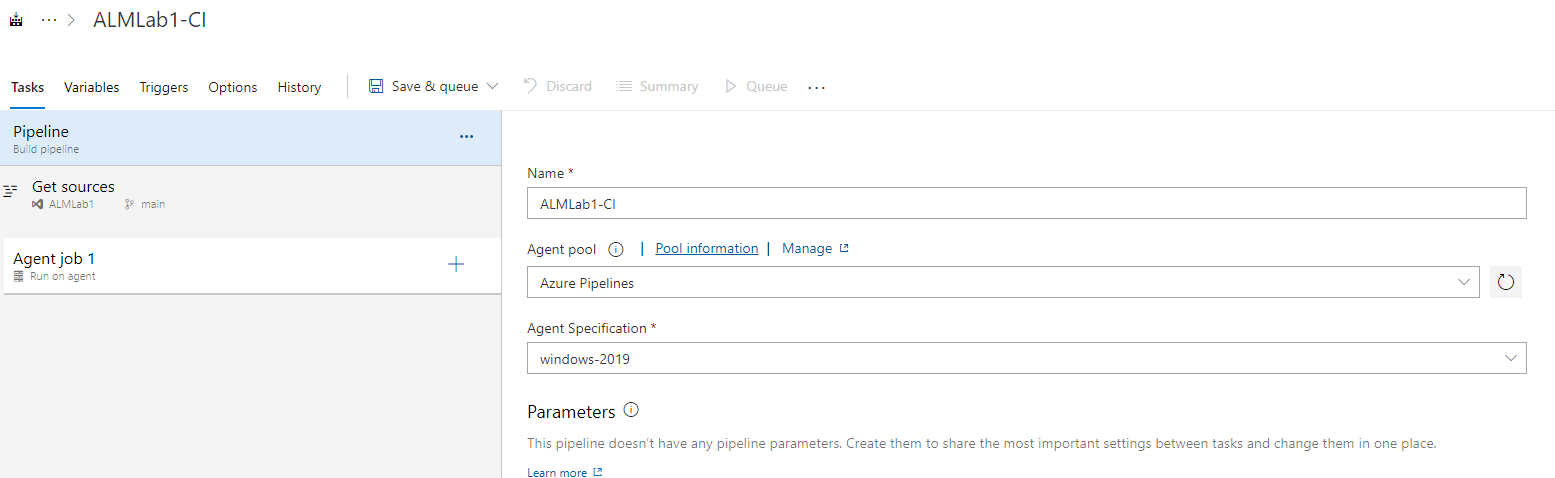Click the Parameters info icon
1555x478 pixels.
[631, 410]
